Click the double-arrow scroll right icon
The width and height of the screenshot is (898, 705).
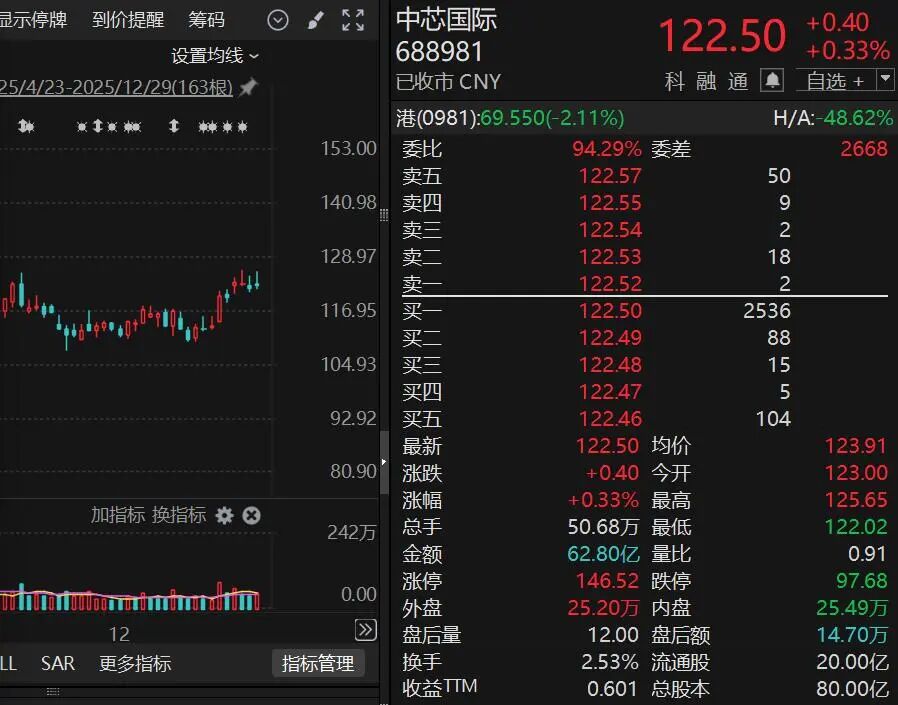click(365, 629)
